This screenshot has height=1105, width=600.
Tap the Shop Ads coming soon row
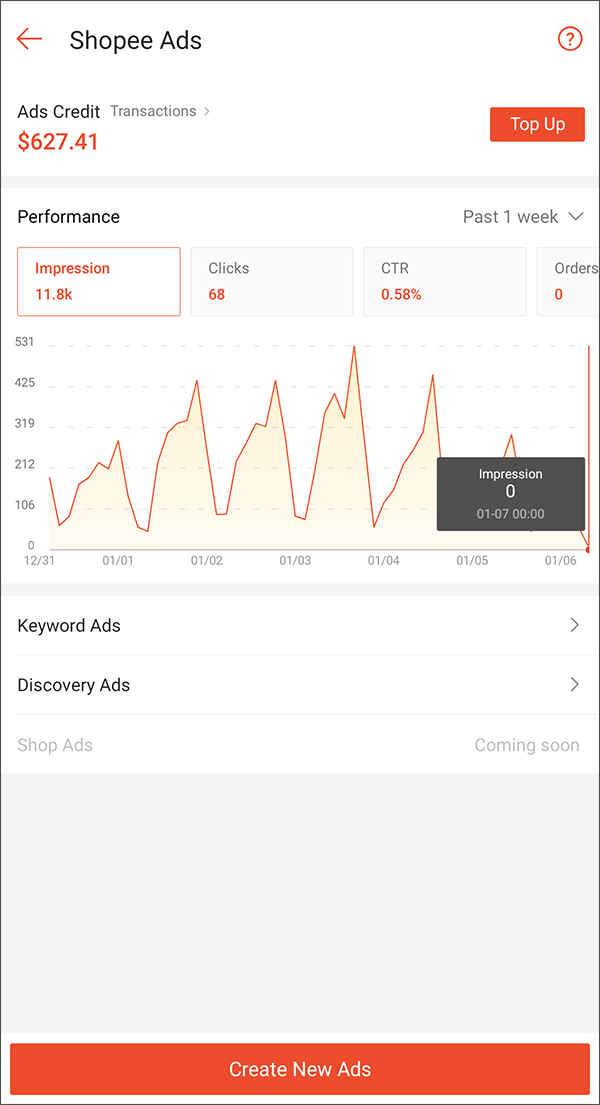pos(300,745)
